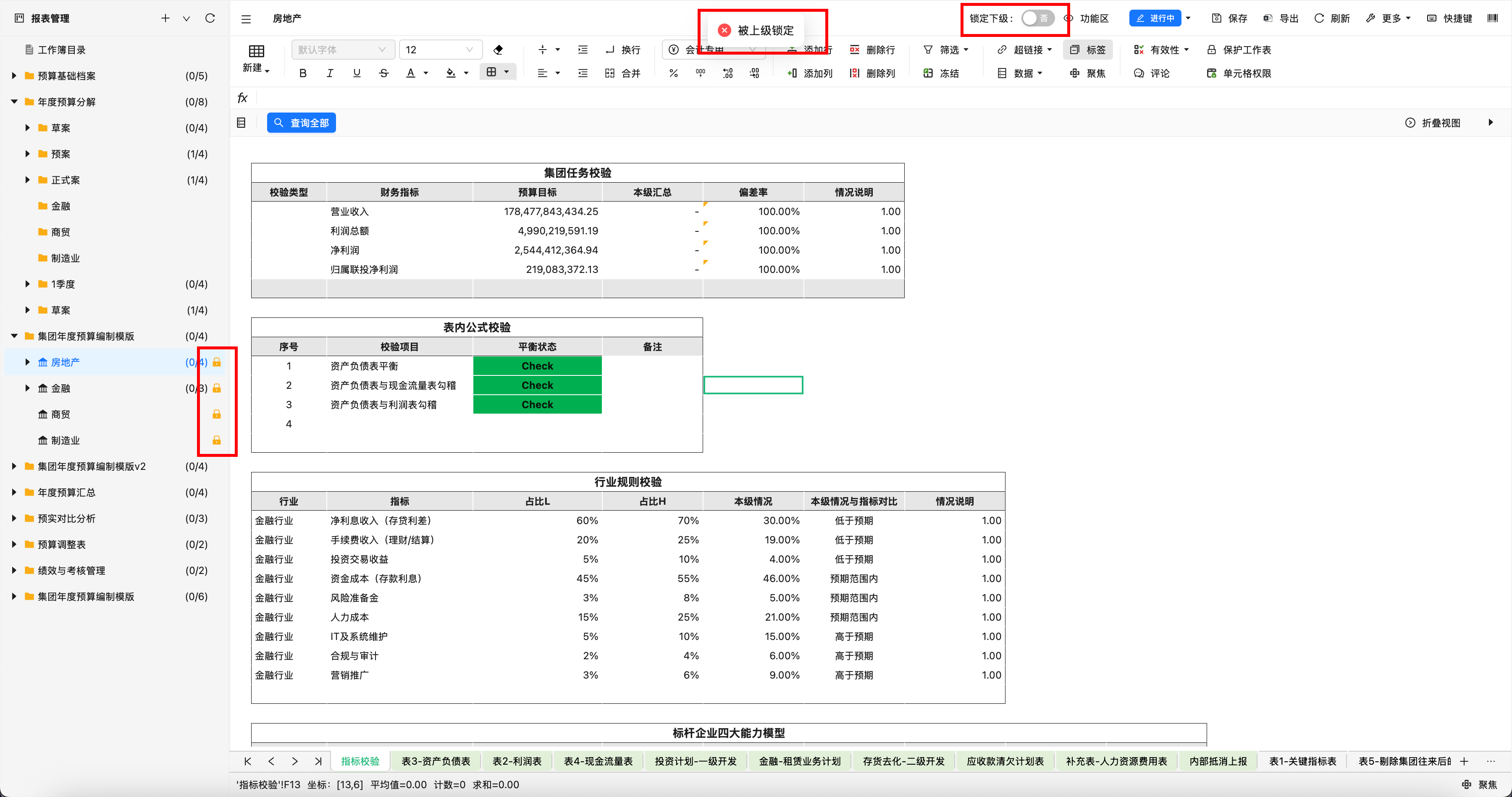1512x797 pixels.
Task: Open the 更多 dropdown menu
Action: [1391, 18]
